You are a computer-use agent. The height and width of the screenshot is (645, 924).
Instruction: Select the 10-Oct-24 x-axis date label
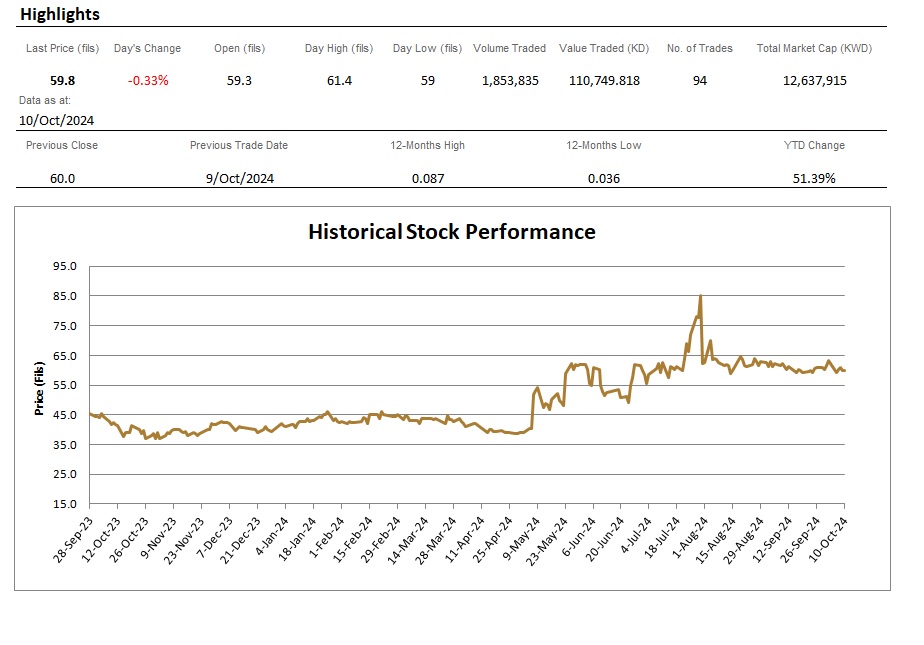pyautogui.click(x=827, y=540)
